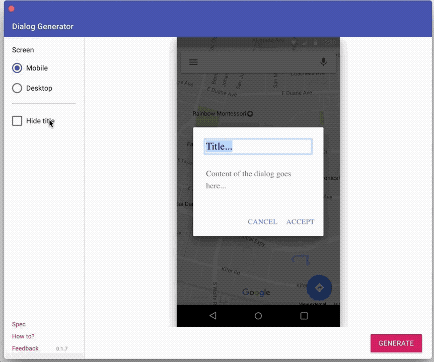Select the Mobile screen radio button
This screenshot has height=362, width=434.
17,68
